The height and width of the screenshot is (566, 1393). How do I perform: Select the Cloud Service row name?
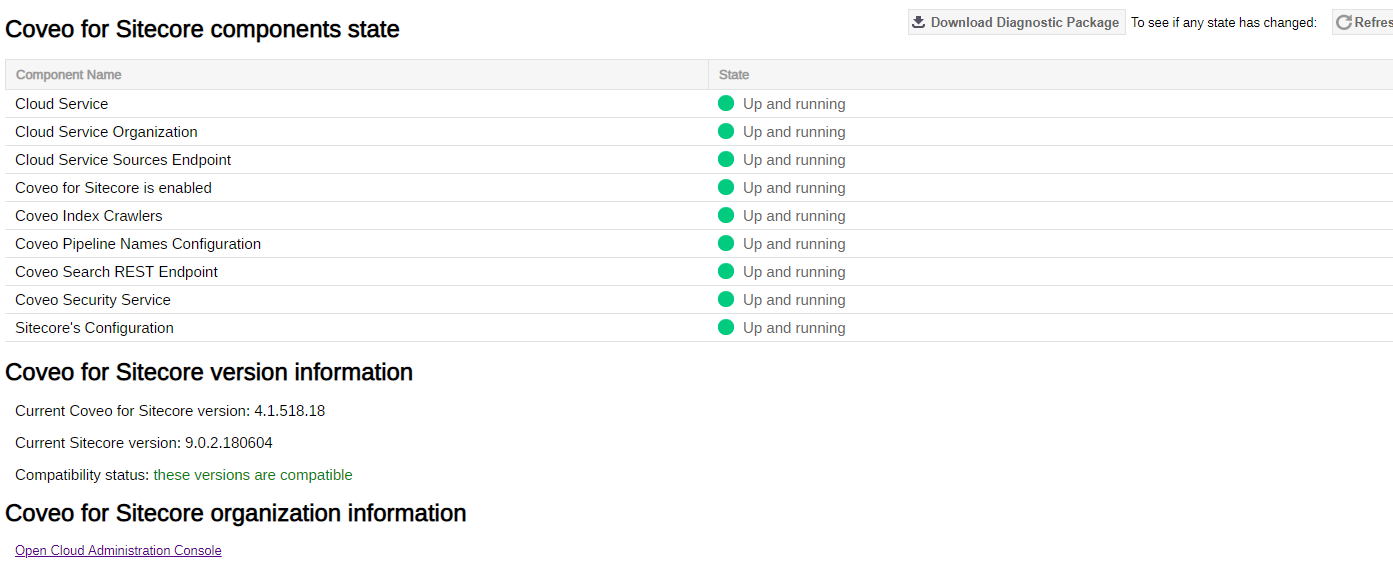(62, 104)
